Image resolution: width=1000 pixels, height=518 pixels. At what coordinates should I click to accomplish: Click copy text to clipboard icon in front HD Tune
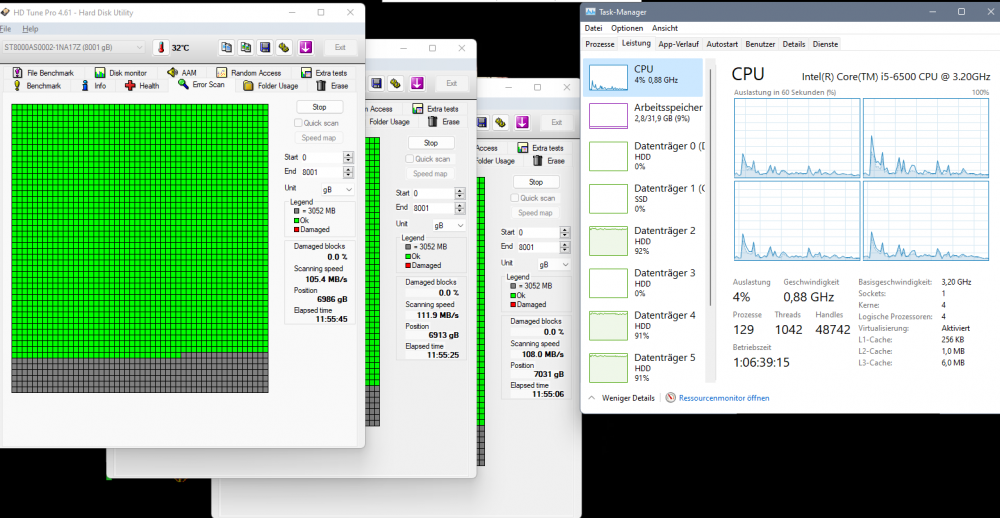tap(226, 47)
